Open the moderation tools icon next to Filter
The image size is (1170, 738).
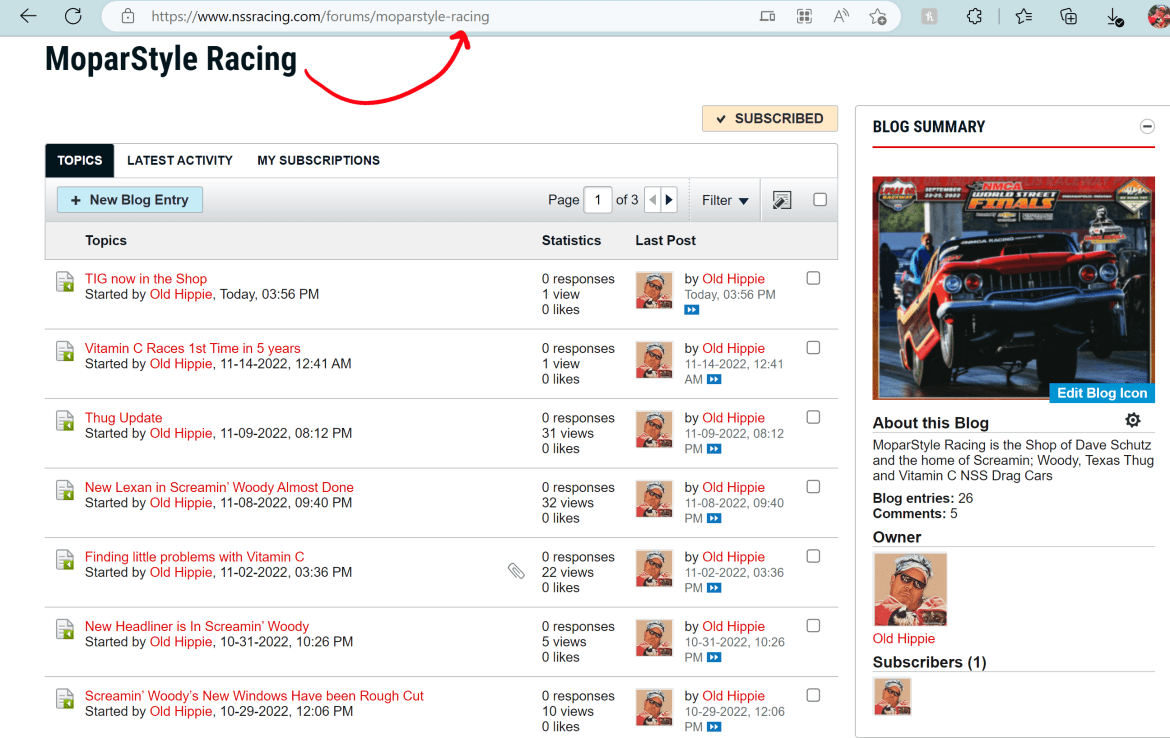[x=782, y=200]
